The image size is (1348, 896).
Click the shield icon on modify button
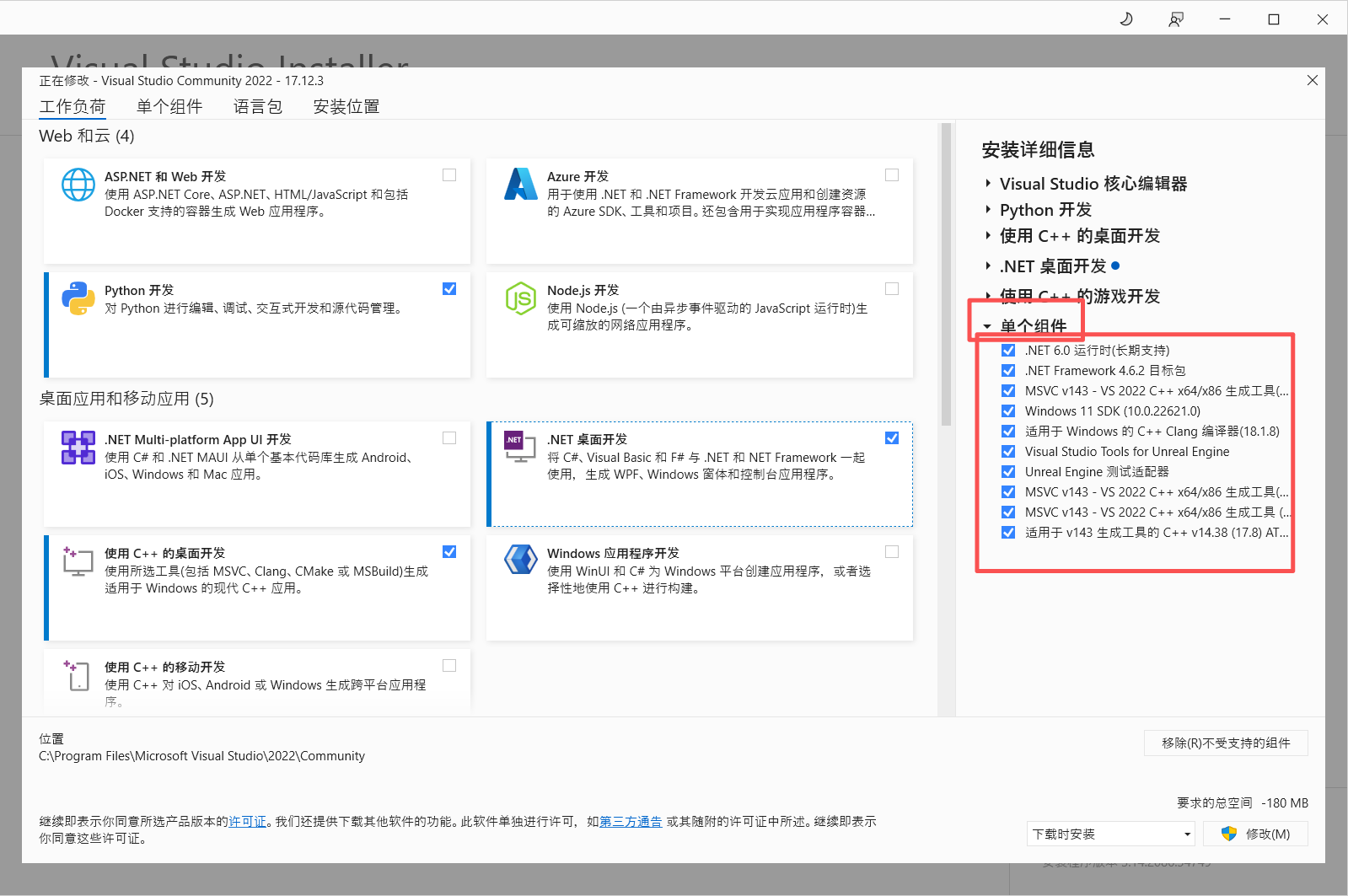click(1229, 834)
